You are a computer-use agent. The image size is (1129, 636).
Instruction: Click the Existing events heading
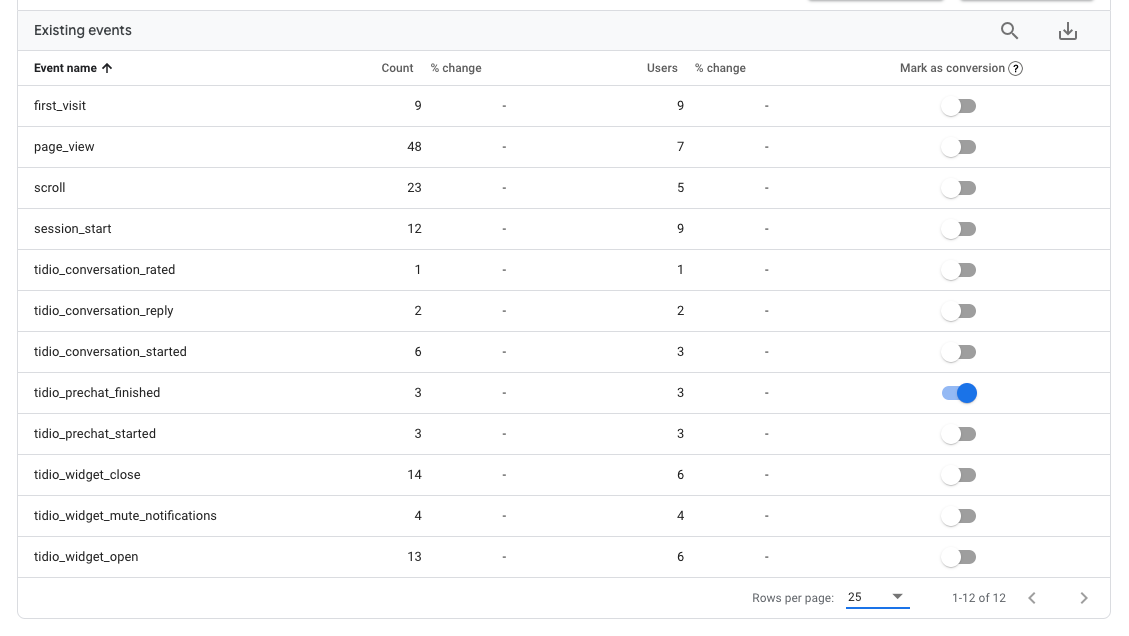click(x=83, y=30)
